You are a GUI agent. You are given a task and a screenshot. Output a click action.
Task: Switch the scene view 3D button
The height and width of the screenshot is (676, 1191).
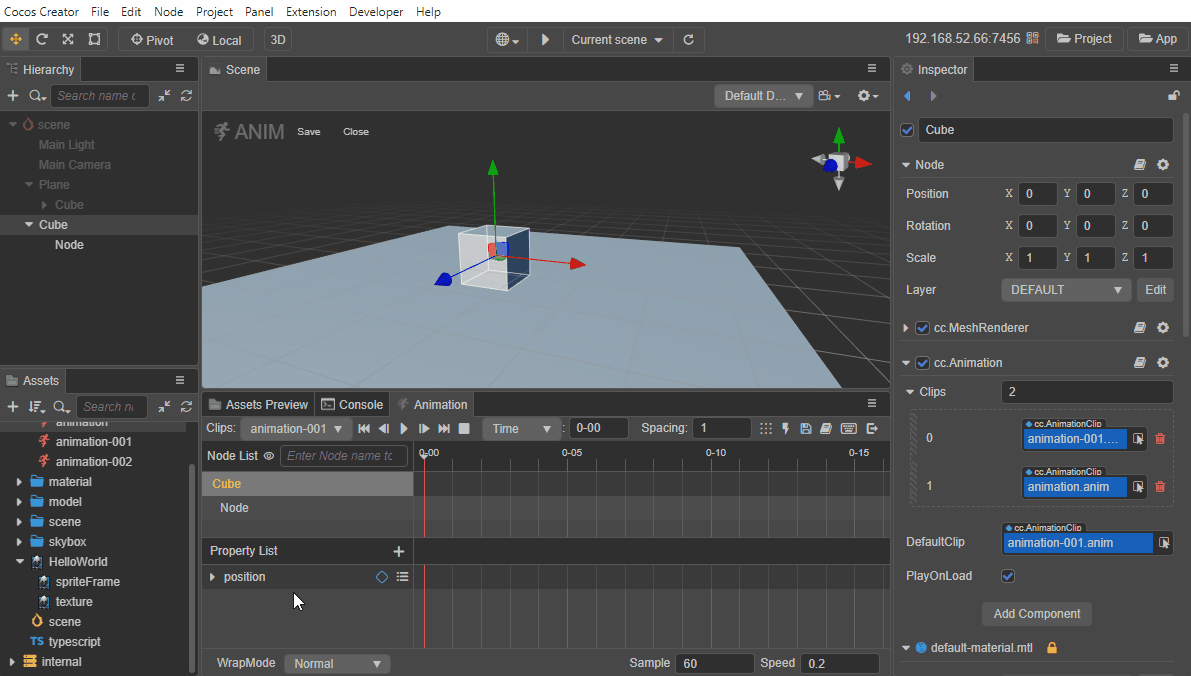tap(278, 39)
